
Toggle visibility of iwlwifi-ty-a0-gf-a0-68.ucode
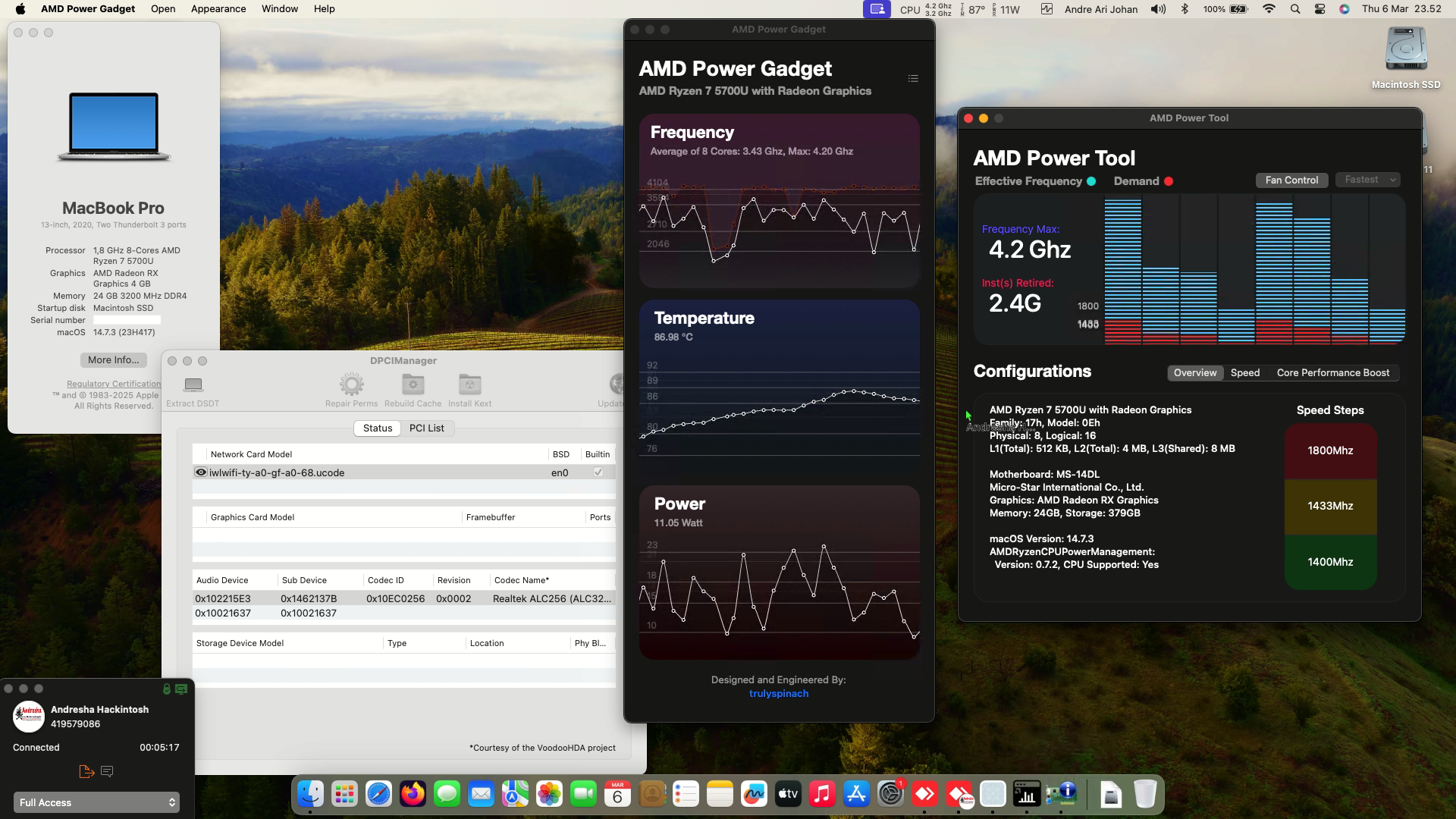[x=200, y=472]
